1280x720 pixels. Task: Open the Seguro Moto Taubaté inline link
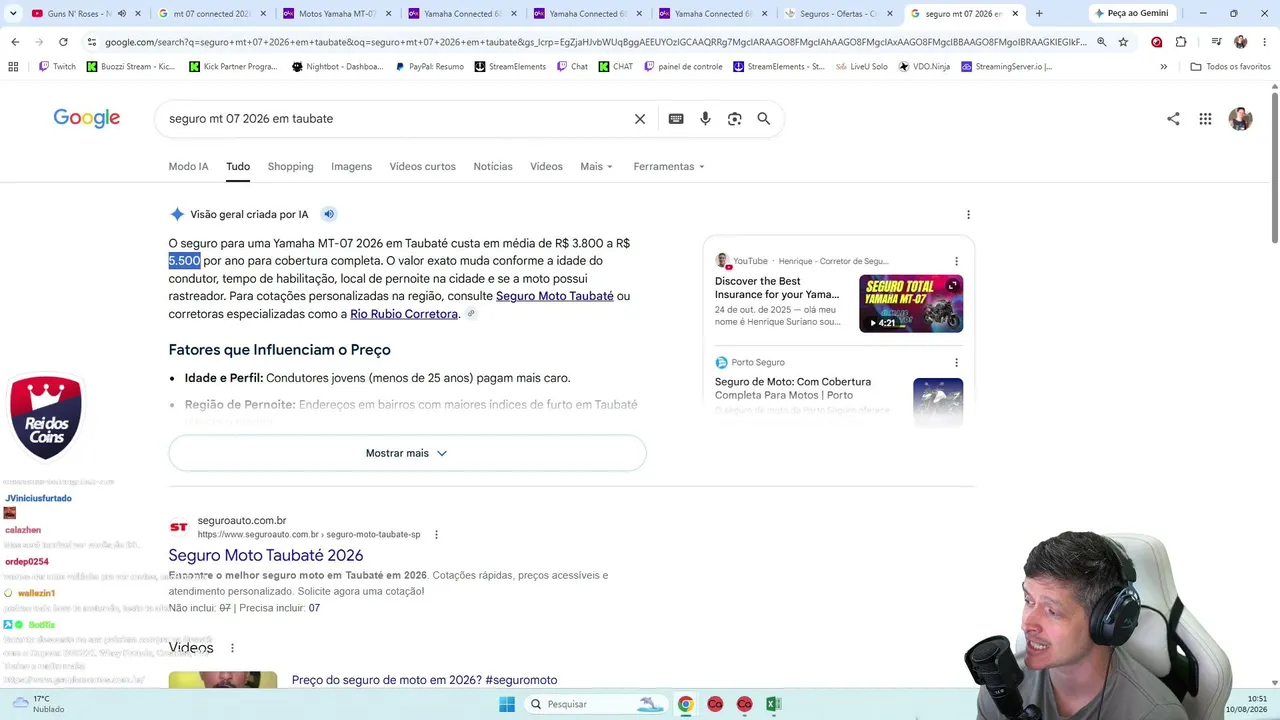pyautogui.click(x=554, y=297)
